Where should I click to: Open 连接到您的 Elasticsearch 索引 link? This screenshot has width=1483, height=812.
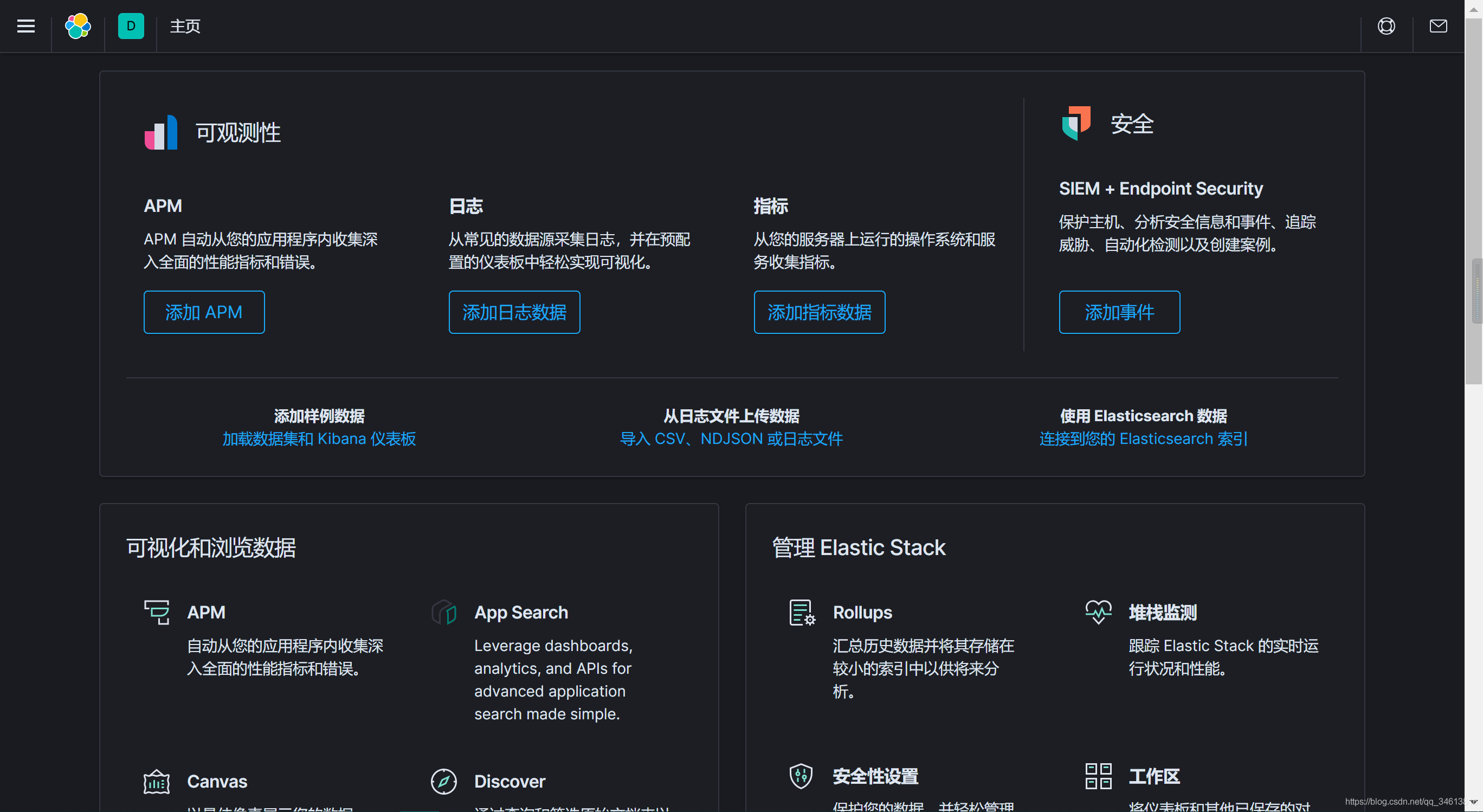(x=1143, y=439)
